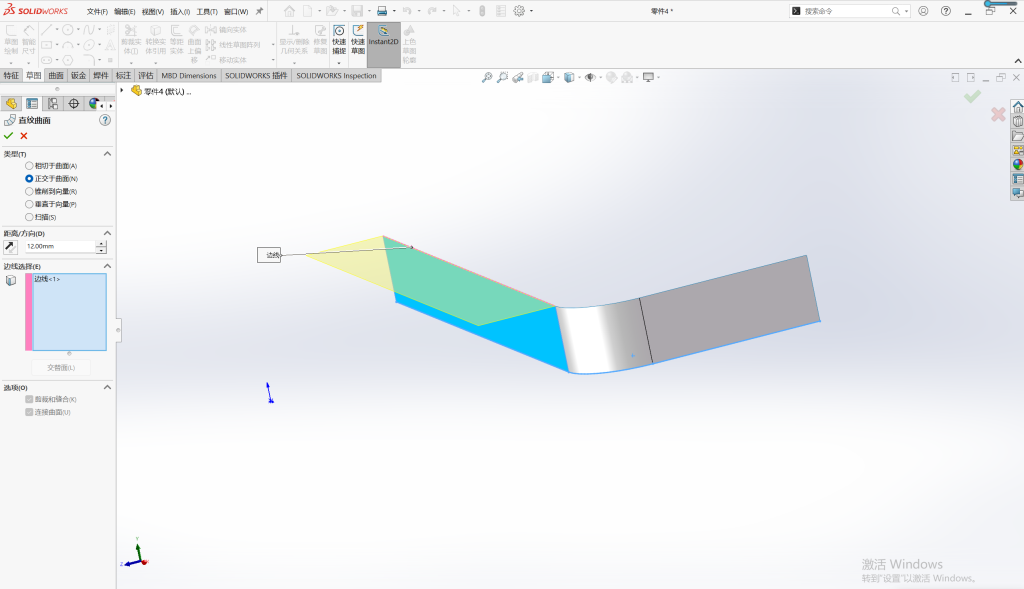Open the display style dropdown arrow

pyautogui.click(x=579, y=78)
